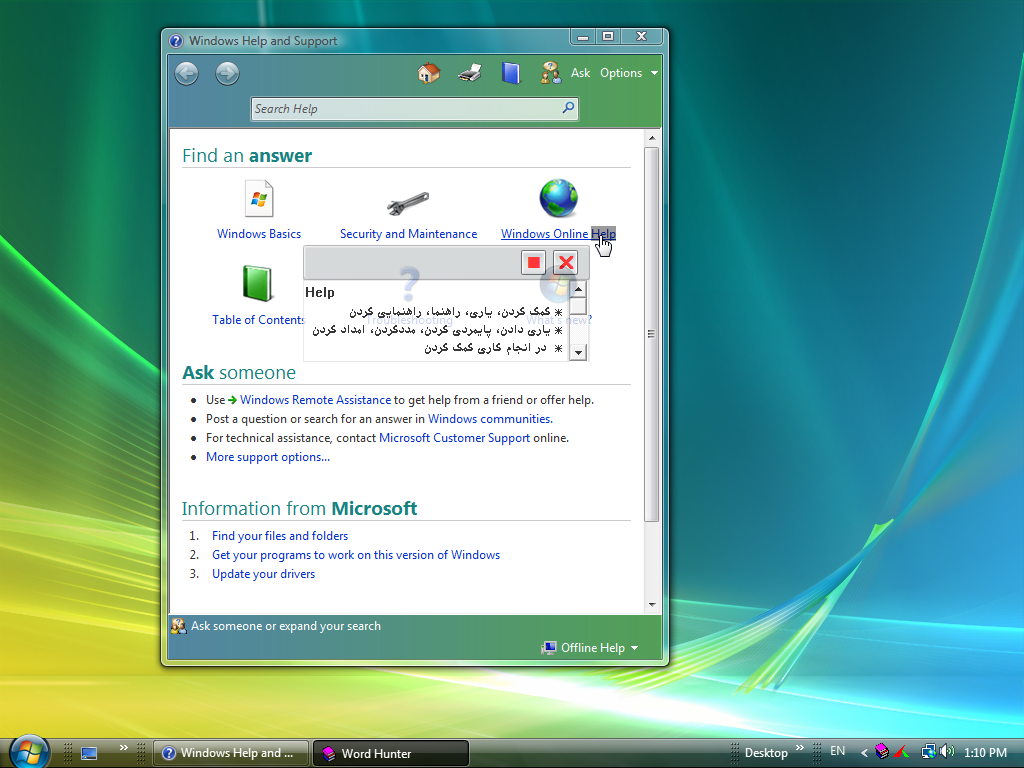The height and width of the screenshot is (768, 1024).
Task: Click the red-green tray icon beside Word Hunter
Action: [902, 752]
